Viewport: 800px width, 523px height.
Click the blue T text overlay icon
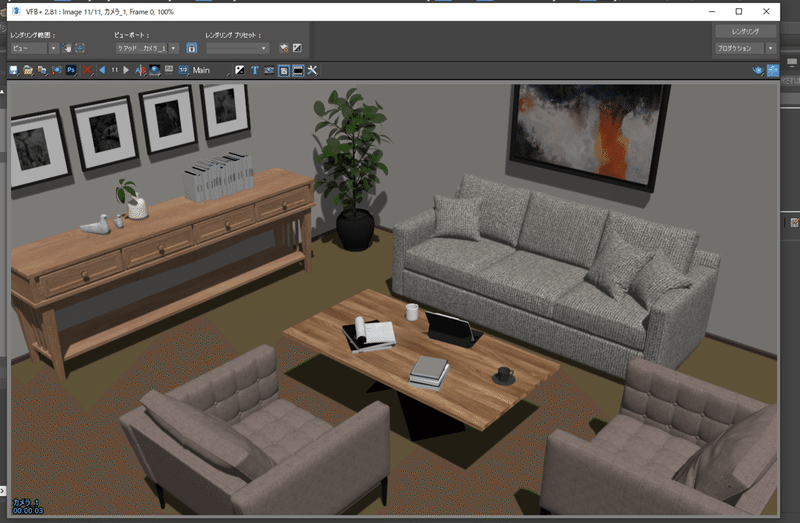click(x=255, y=70)
